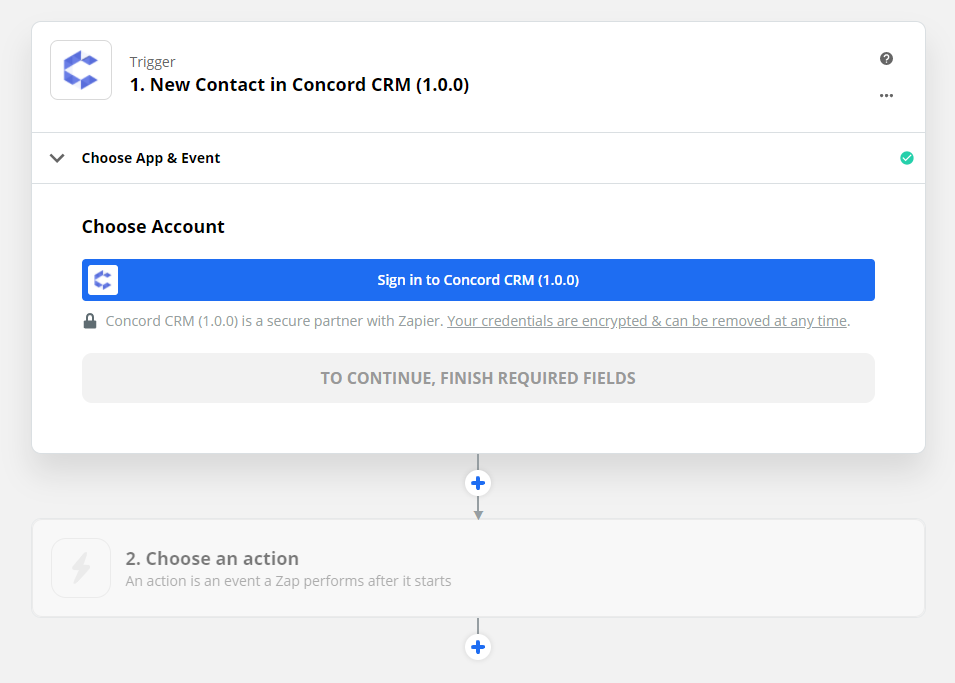Click the Trigger label above the step title
The height and width of the screenshot is (683, 955).
tap(152, 62)
